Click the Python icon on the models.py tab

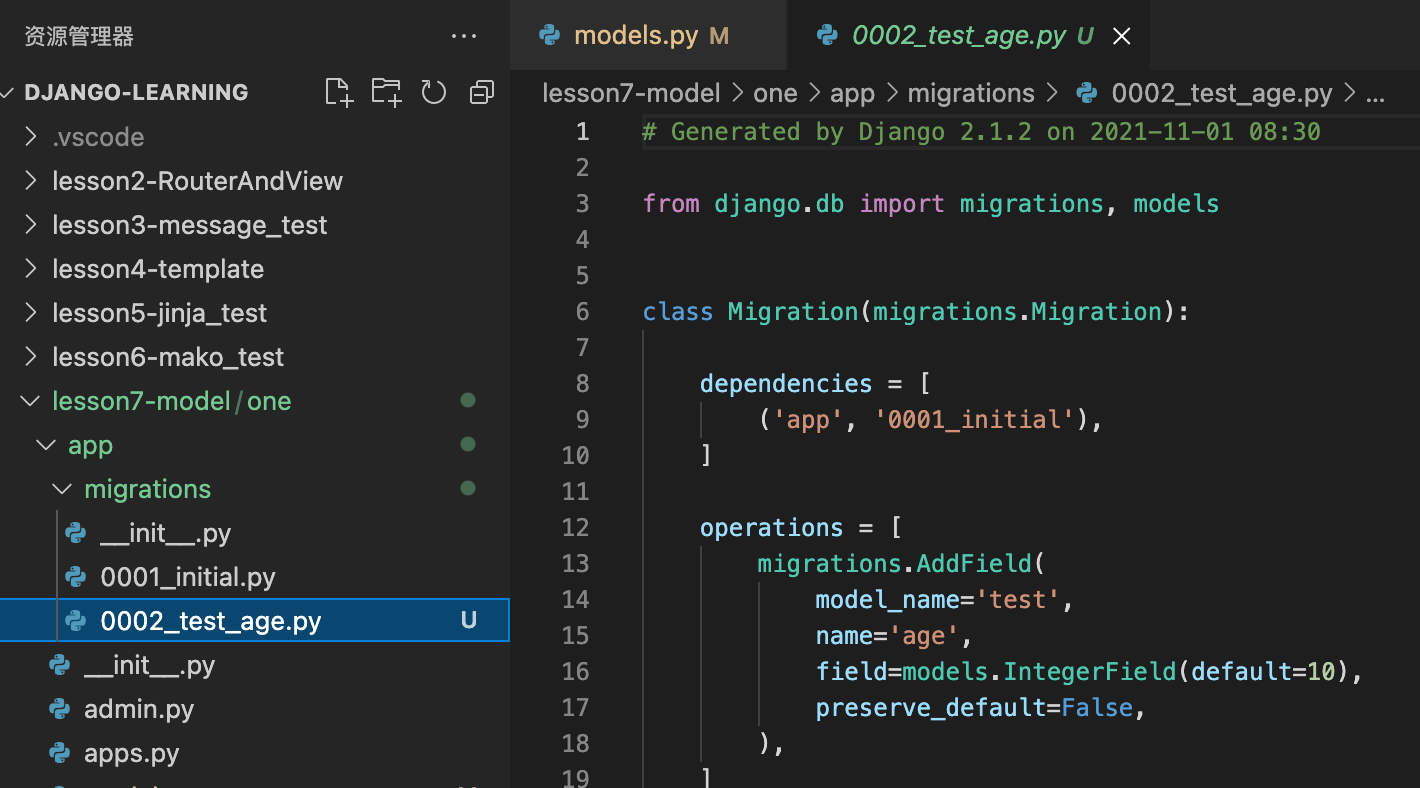(549, 36)
